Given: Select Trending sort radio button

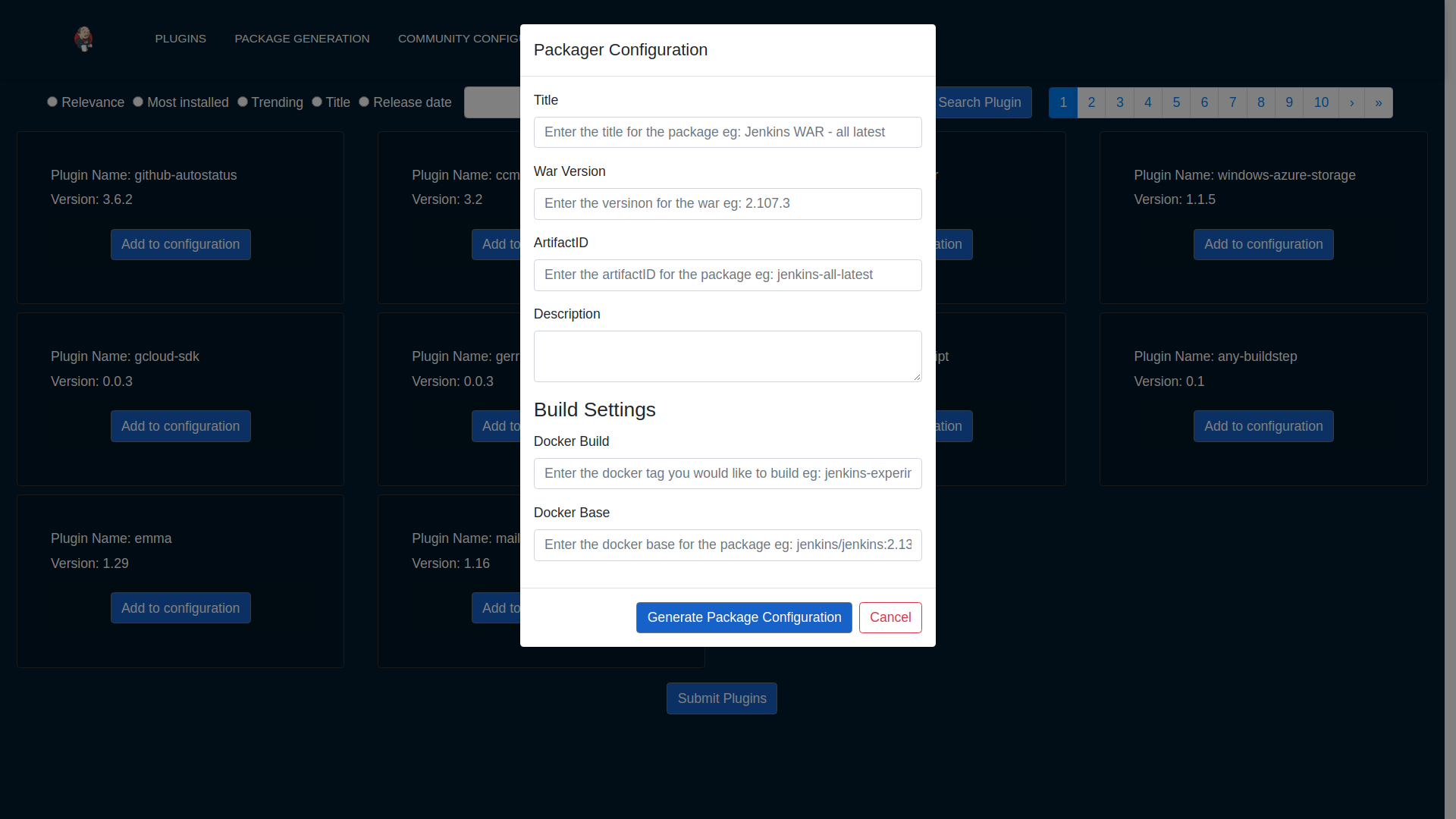Looking at the screenshot, I should 243,102.
